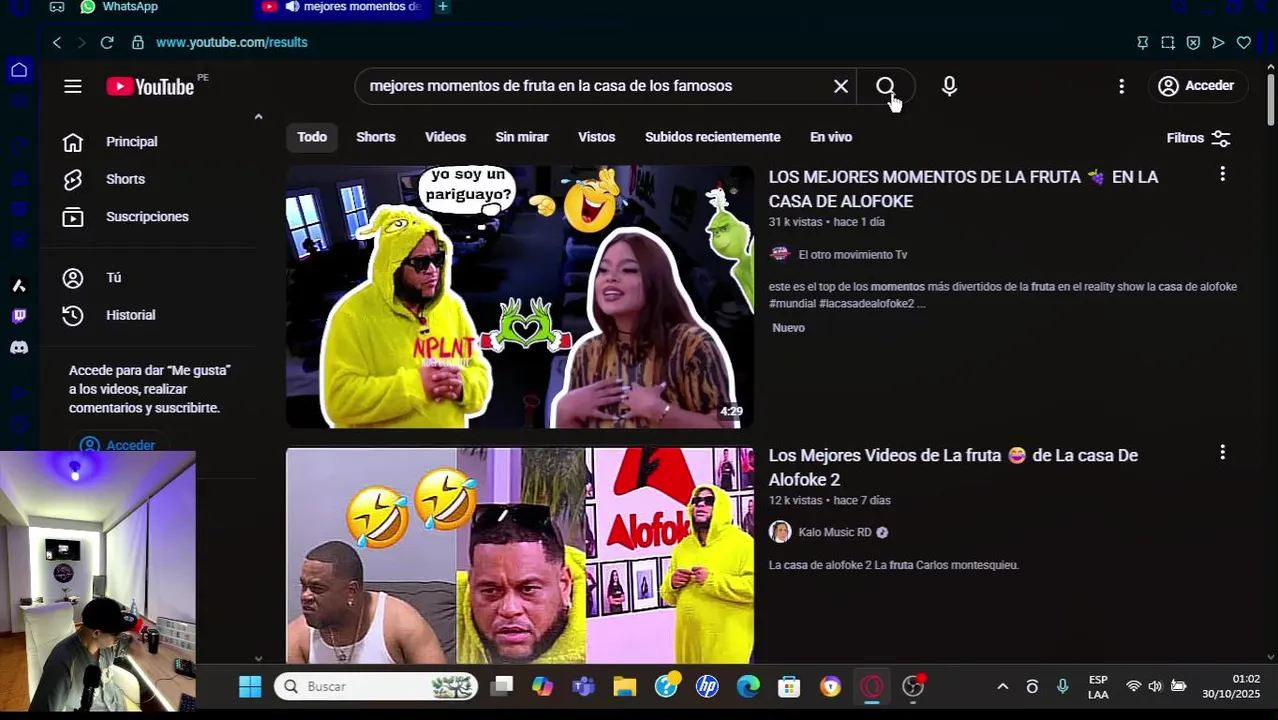Open the YouTube hamburger guide menu
This screenshot has width=1278, height=720.
[x=73, y=86]
